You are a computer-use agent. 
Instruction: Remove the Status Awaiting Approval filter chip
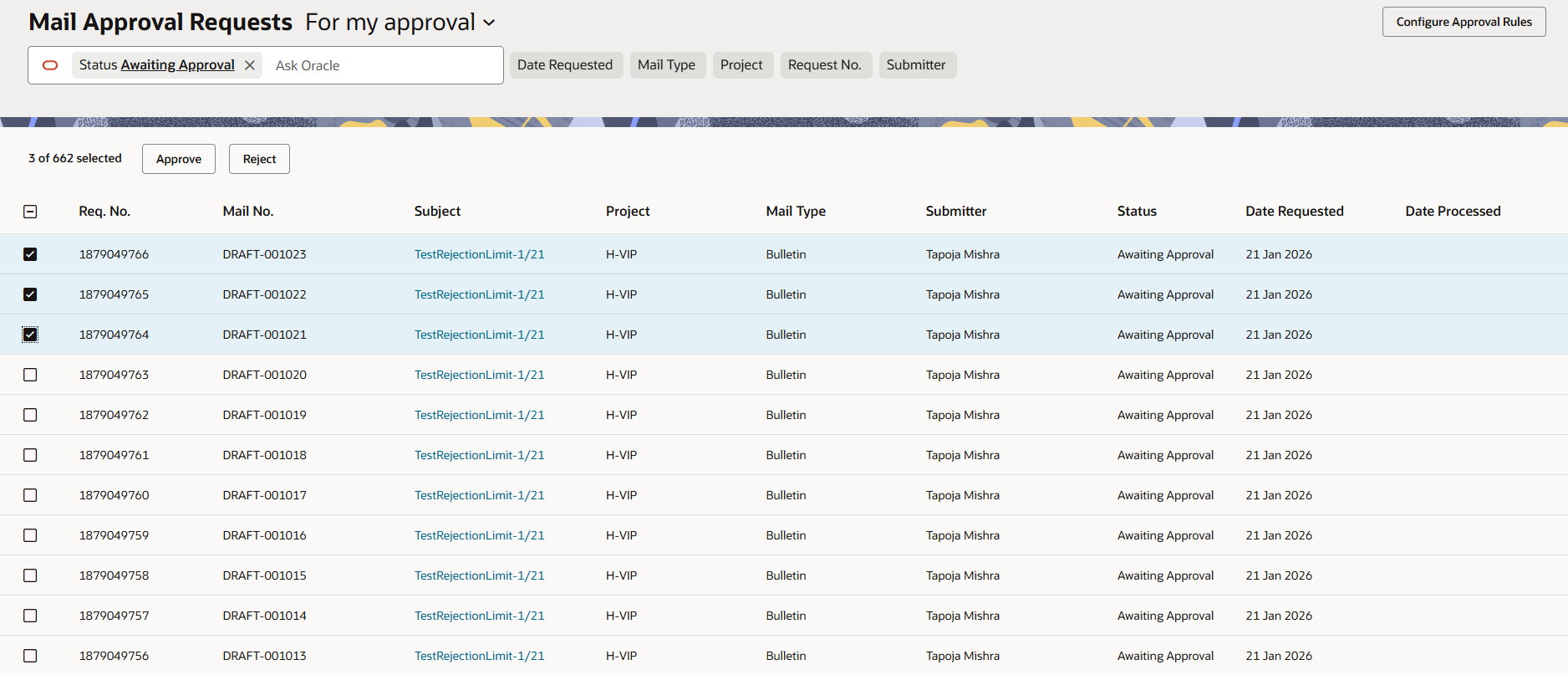(x=250, y=65)
